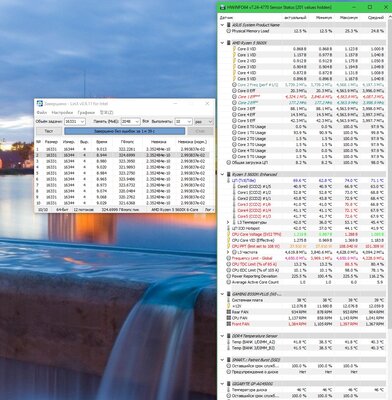The width and height of the screenshot is (392, 400).
Task: Click the HWiNFO64 title bar icon
Action: point(222,7)
